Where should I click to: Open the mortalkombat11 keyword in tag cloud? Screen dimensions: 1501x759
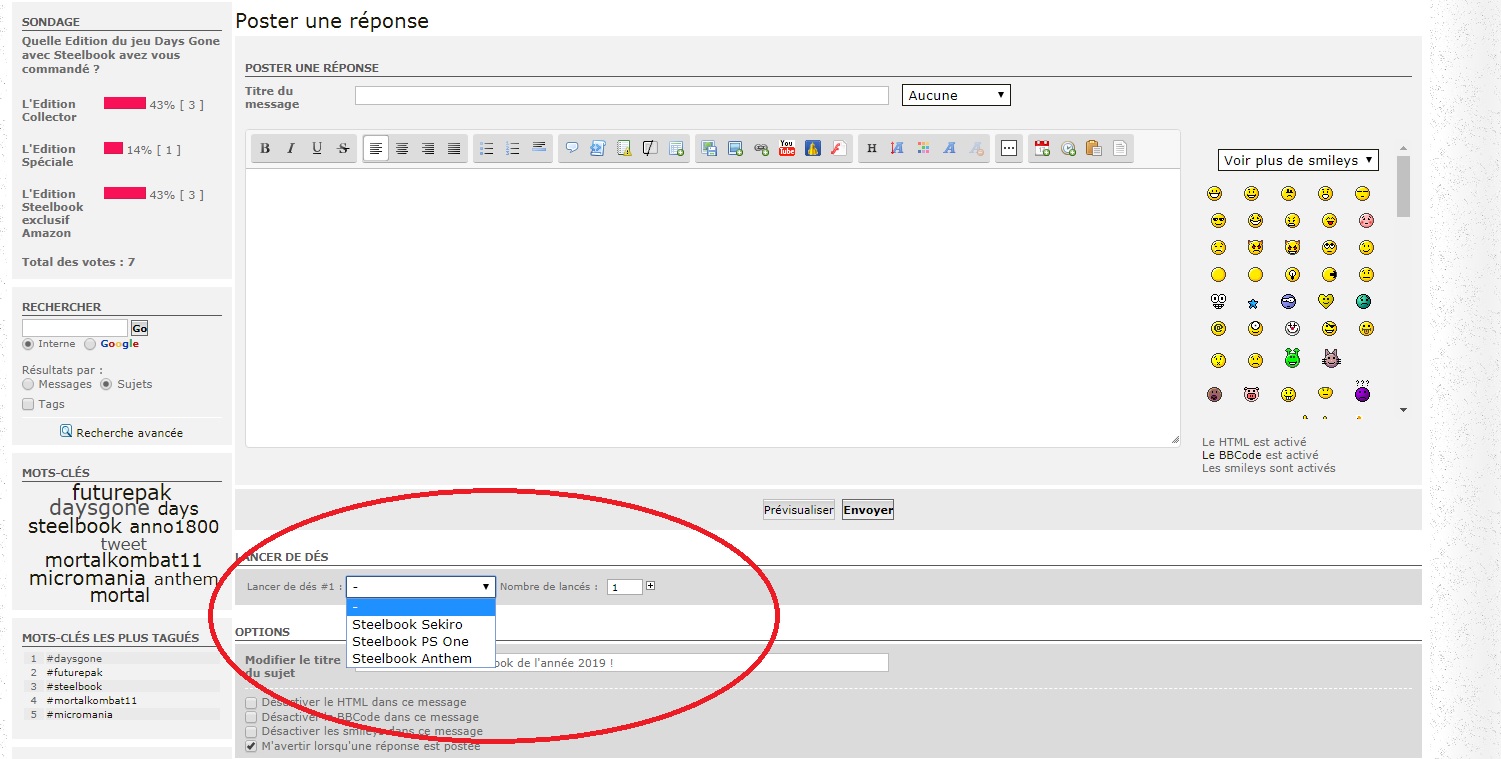pyautogui.click(x=124, y=561)
